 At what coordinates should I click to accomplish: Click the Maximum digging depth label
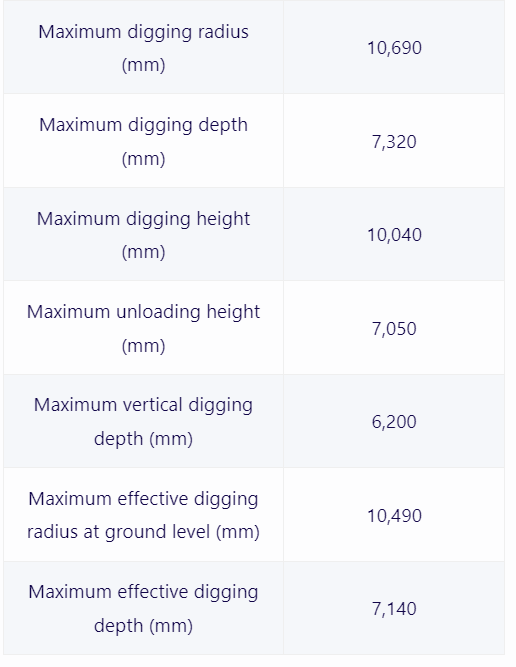coord(143,142)
